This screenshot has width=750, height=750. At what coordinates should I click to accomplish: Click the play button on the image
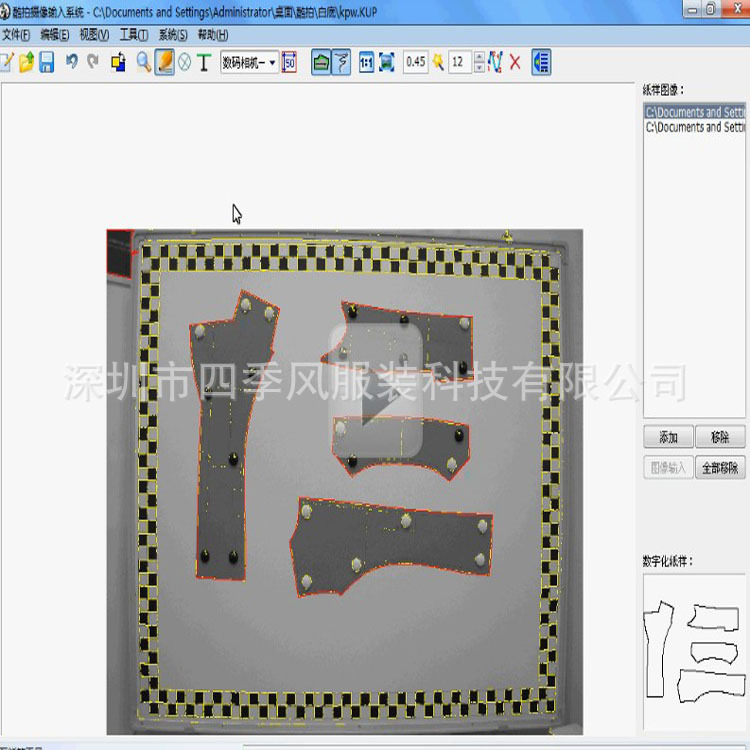(376, 391)
